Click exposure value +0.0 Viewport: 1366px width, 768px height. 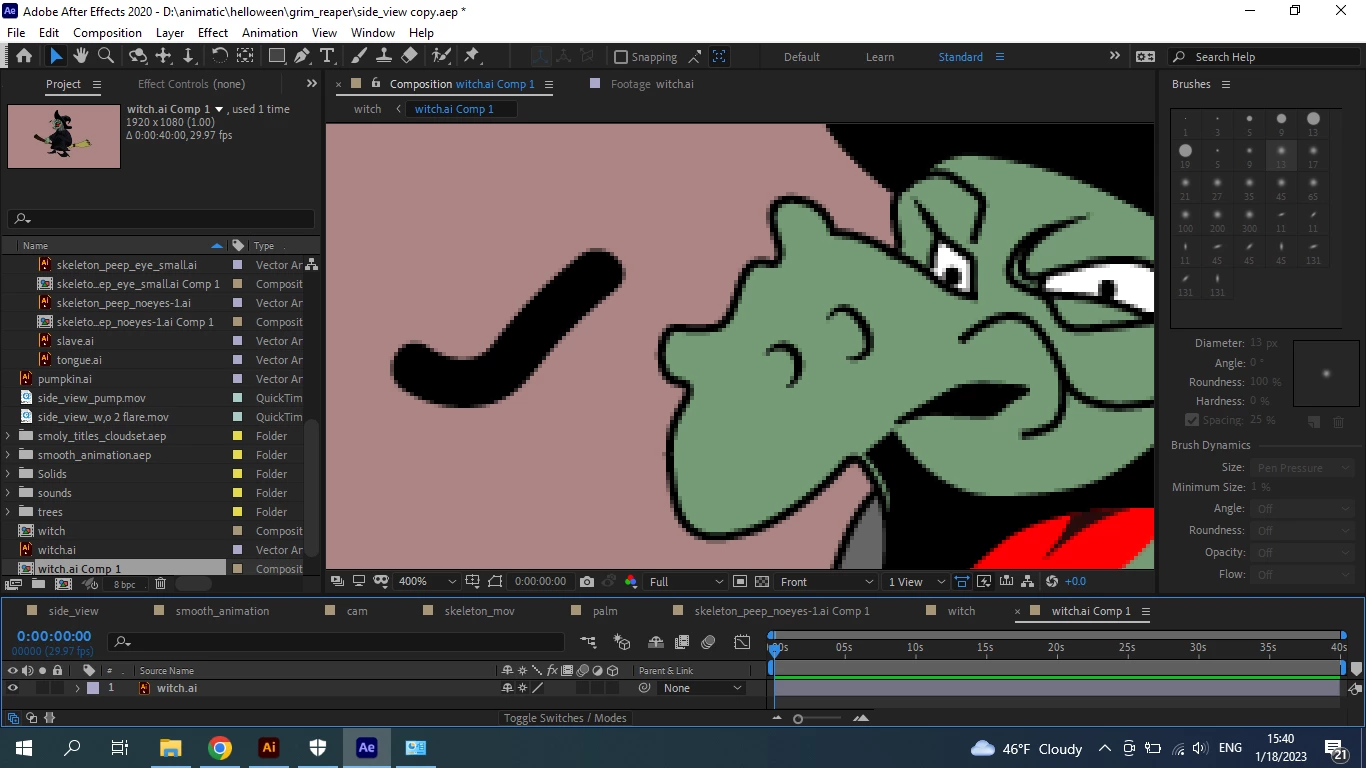(x=1075, y=581)
